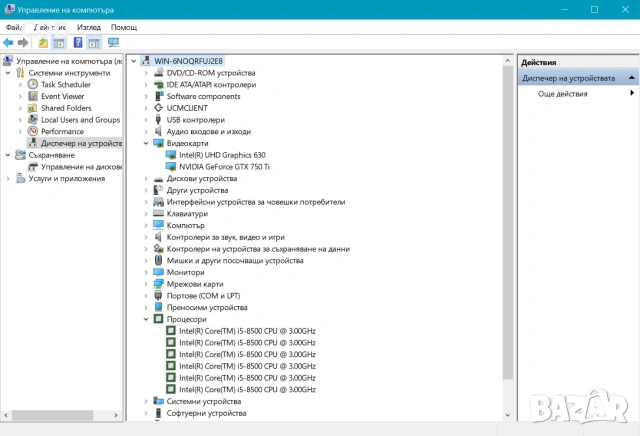Click the left pane horizontal scroll left arrow

click(x=6, y=415)
